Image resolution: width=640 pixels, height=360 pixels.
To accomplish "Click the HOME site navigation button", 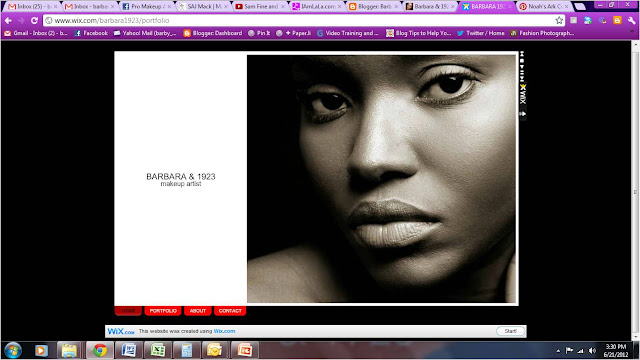I will [x=128, y=311].
